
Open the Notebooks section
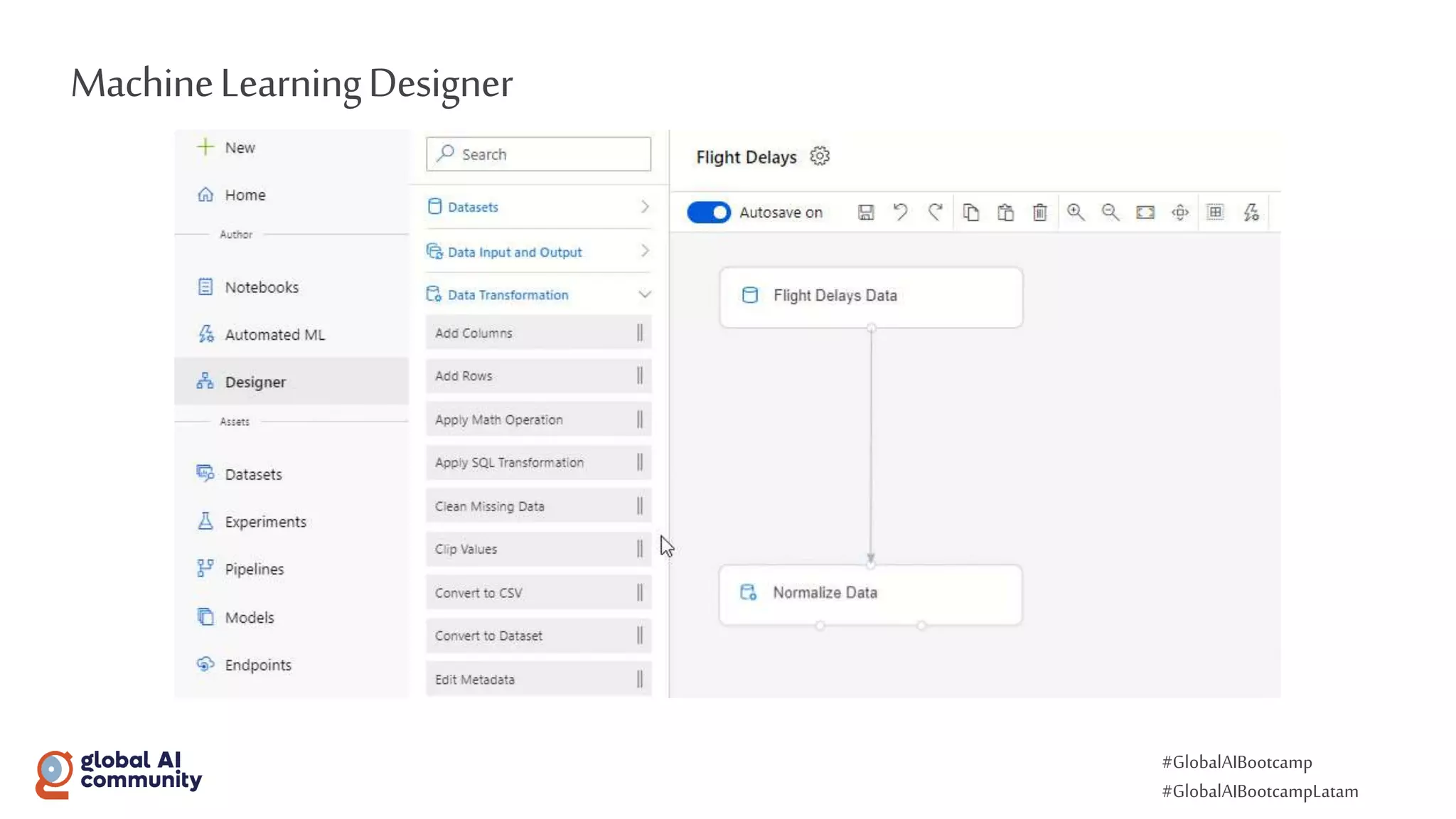pyautogui.click(x=261, y=287)
